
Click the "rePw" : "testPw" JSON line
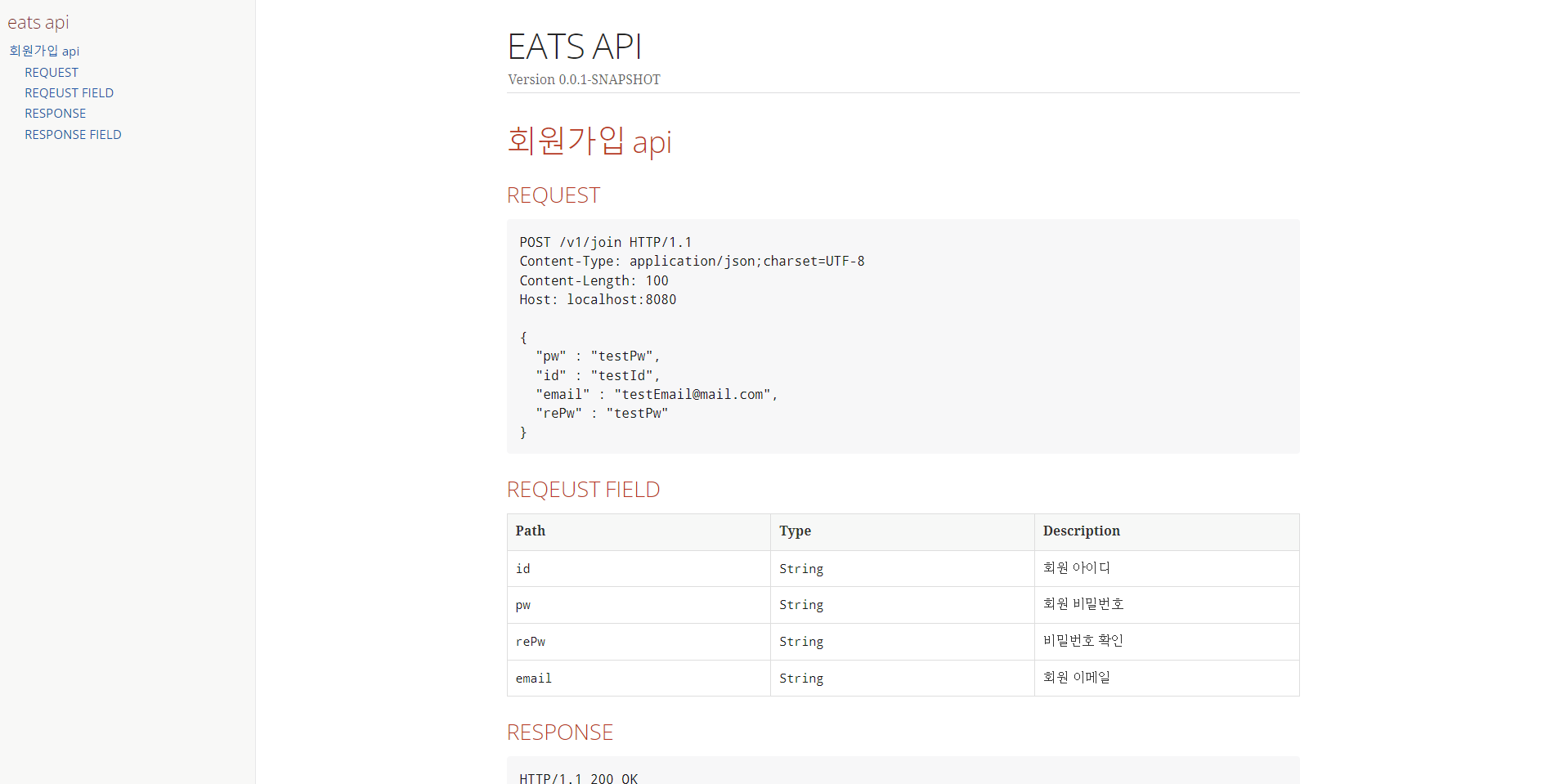click(602, 414)
